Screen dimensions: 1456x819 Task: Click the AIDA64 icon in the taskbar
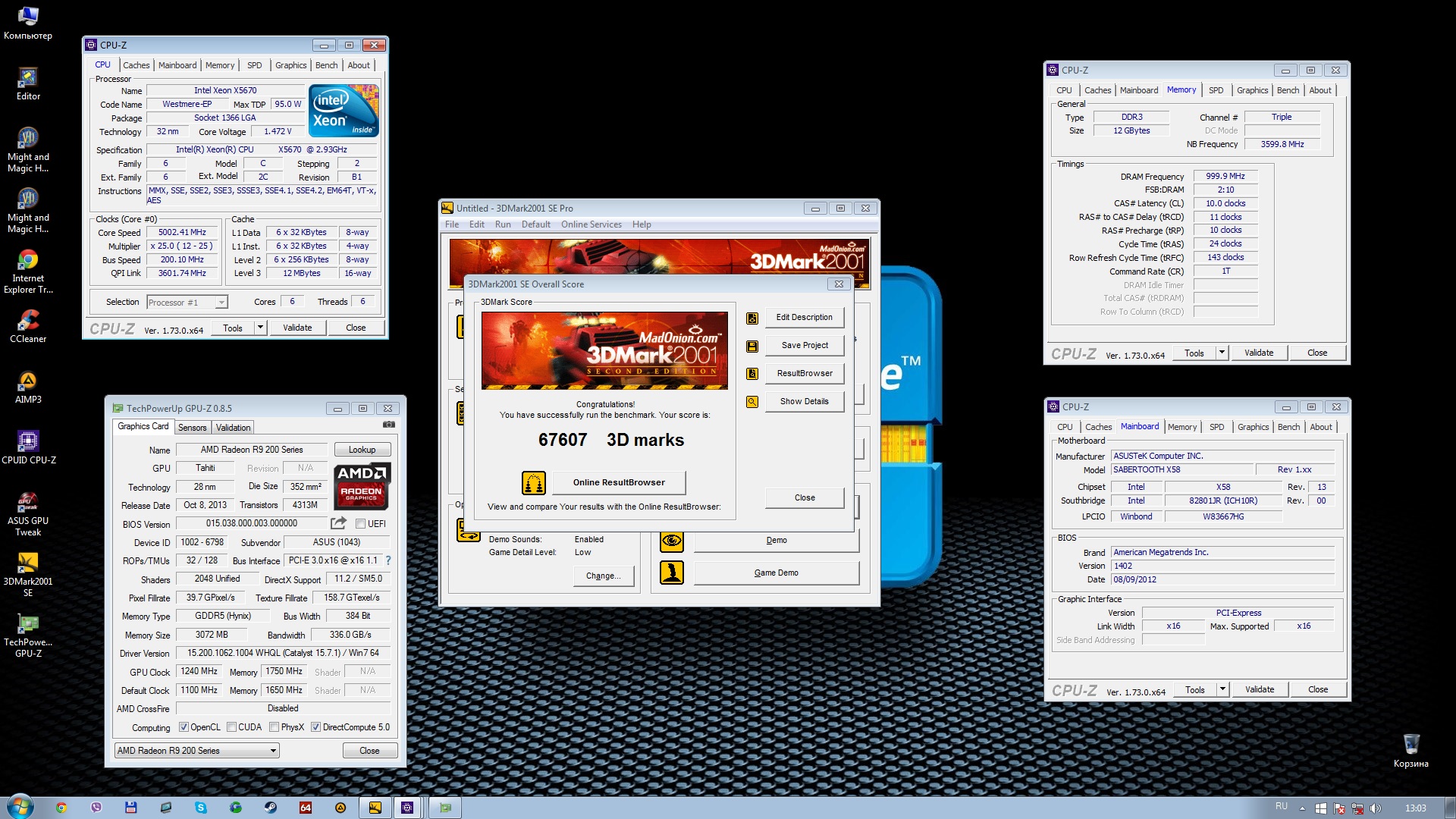point(306,808)
